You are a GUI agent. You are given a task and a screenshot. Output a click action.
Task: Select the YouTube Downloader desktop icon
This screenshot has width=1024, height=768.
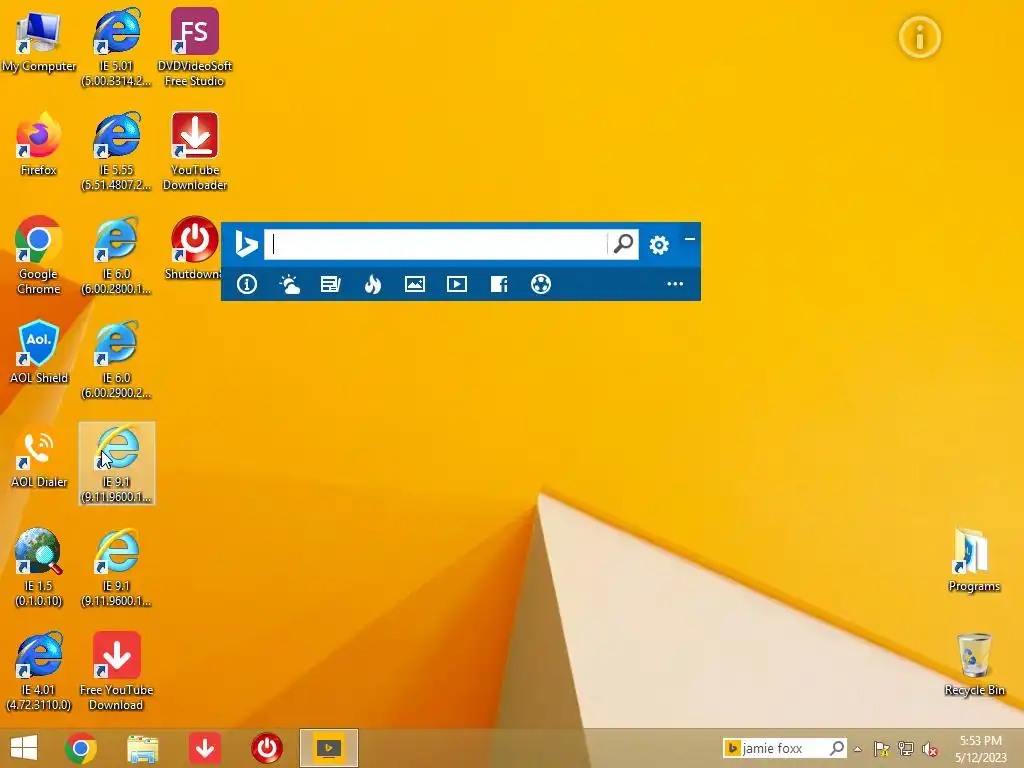click(x=195, y=152)
